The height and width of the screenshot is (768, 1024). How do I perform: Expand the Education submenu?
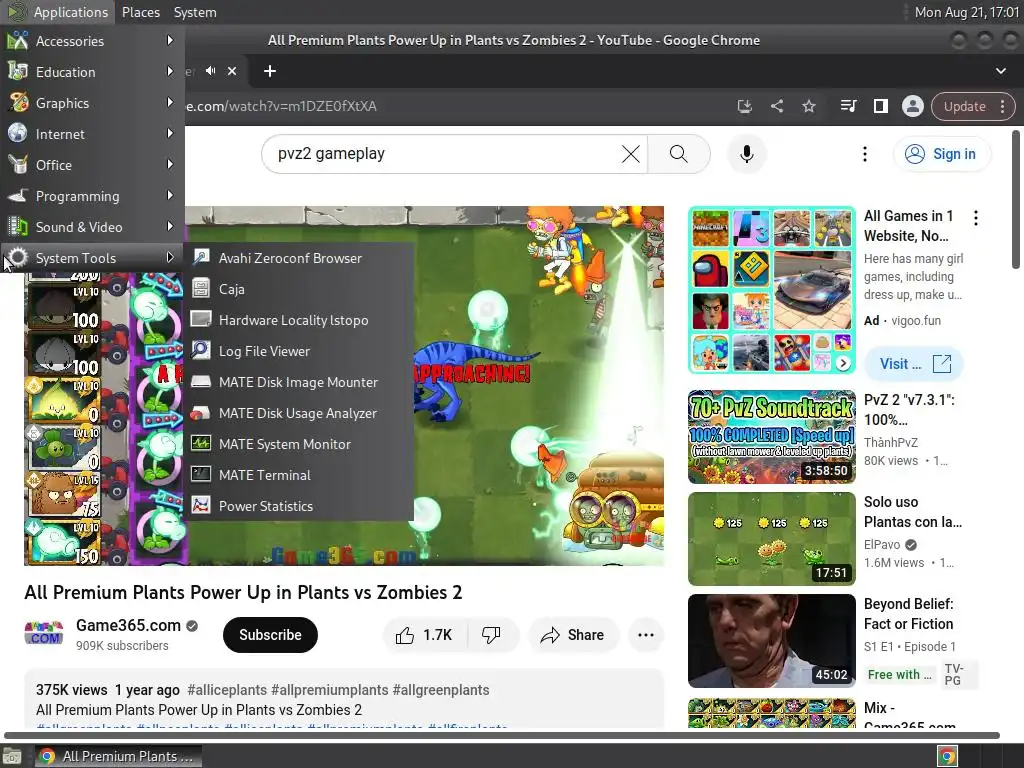[92, 72]
